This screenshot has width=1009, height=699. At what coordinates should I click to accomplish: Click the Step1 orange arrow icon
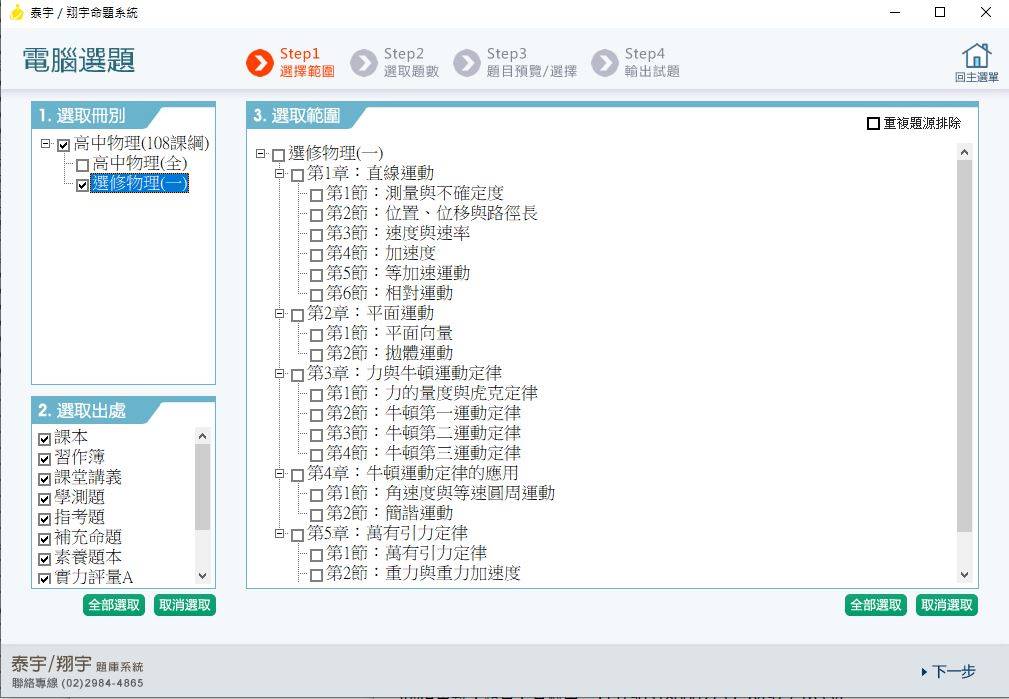[x=260, y=63]
